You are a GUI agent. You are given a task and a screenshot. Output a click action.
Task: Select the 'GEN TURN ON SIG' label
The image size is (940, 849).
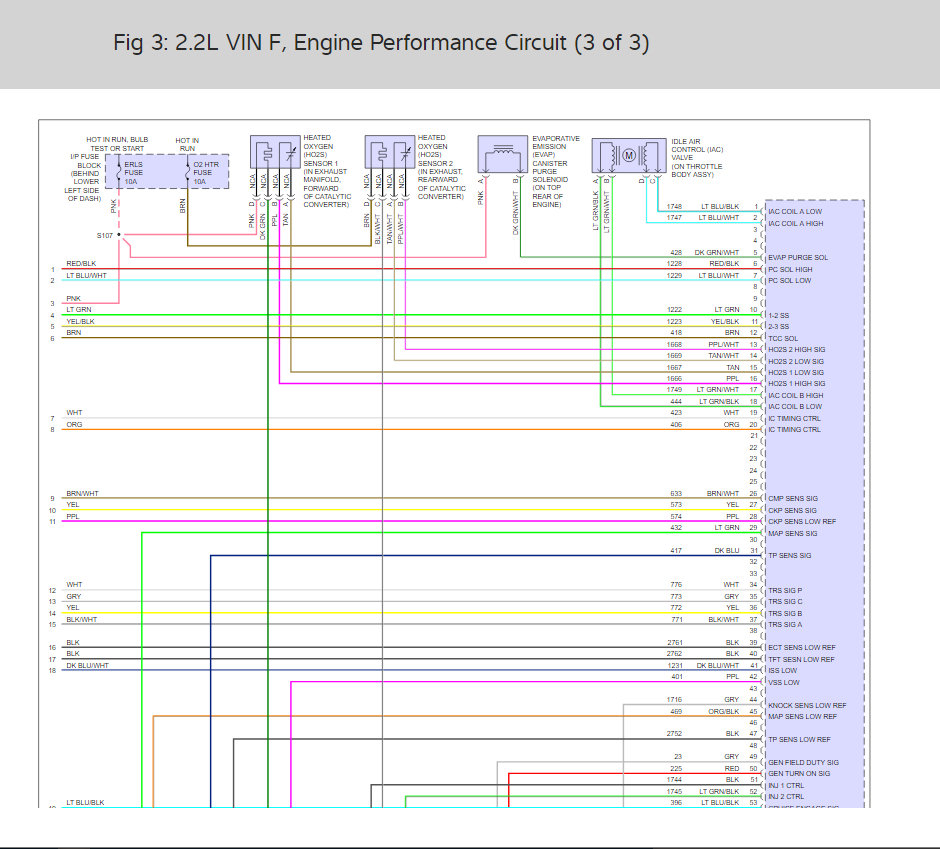tap(799, 774)
